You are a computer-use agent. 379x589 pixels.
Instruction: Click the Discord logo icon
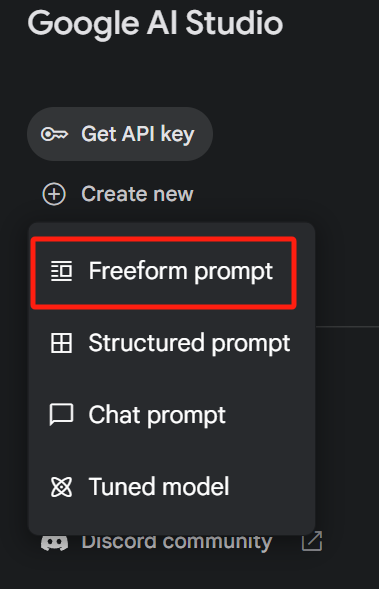tap(54, 542)
